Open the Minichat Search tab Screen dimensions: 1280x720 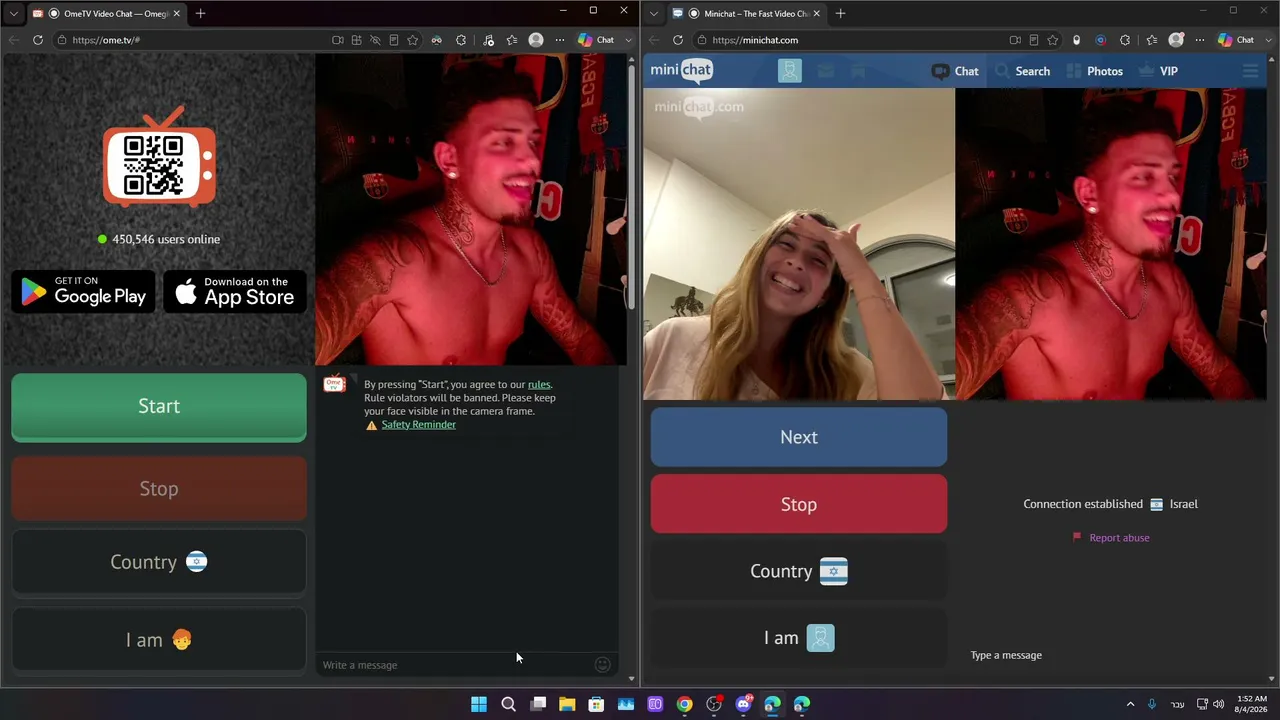coord(1023,71)
